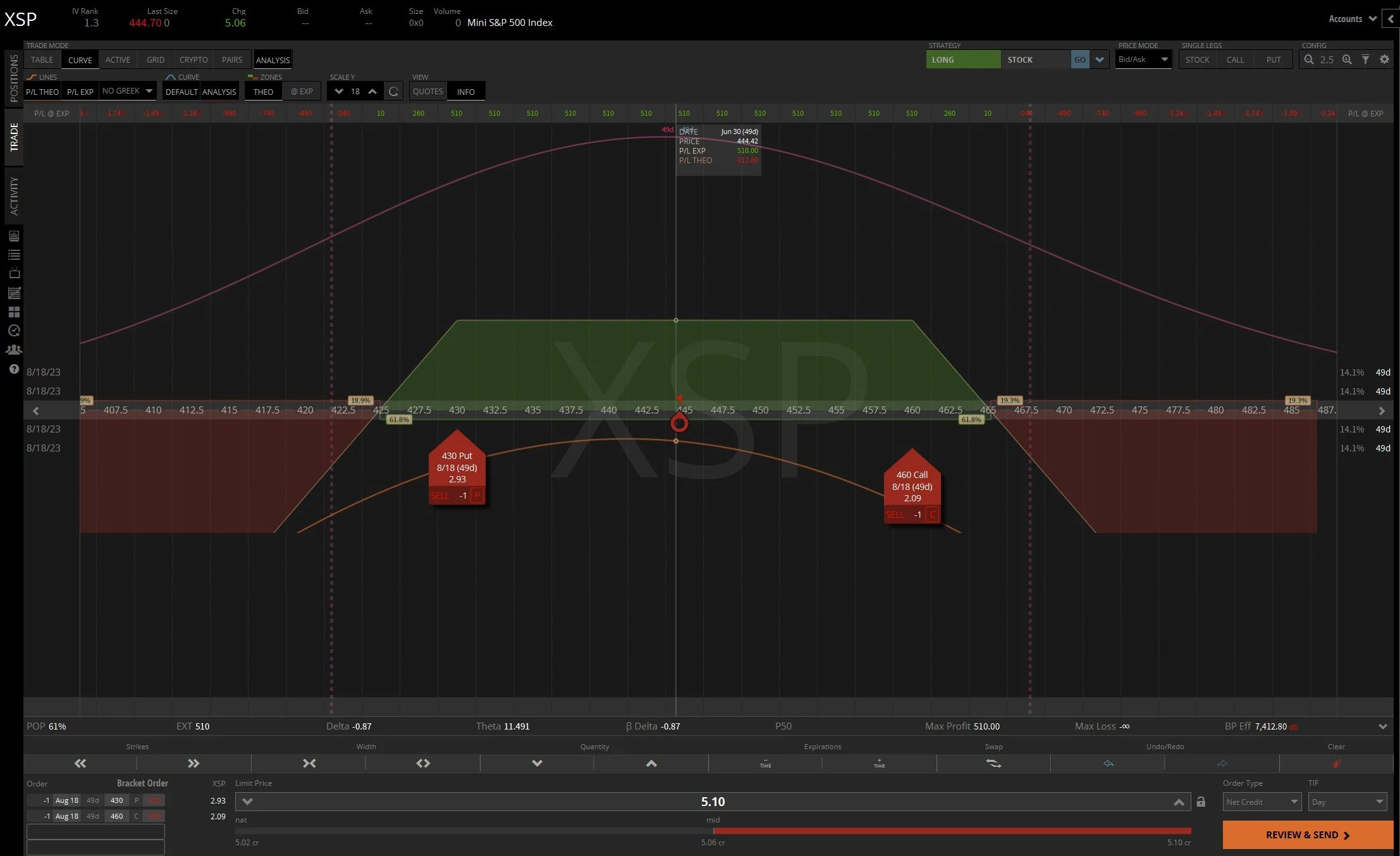Click the filter funnel icon
Screen dimensions: 1400x856
tap(1365, 59)
